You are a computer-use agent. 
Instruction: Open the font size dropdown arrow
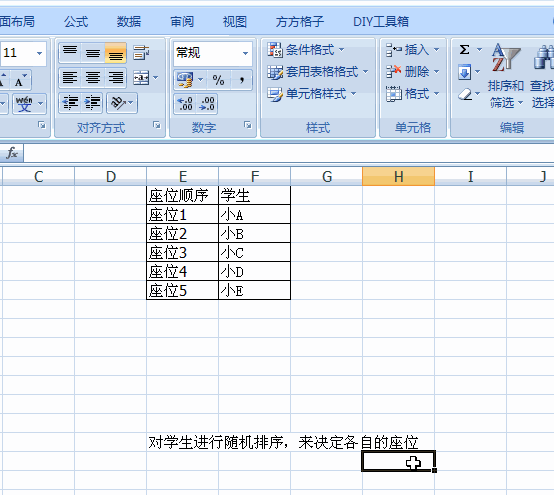(39, 53)
